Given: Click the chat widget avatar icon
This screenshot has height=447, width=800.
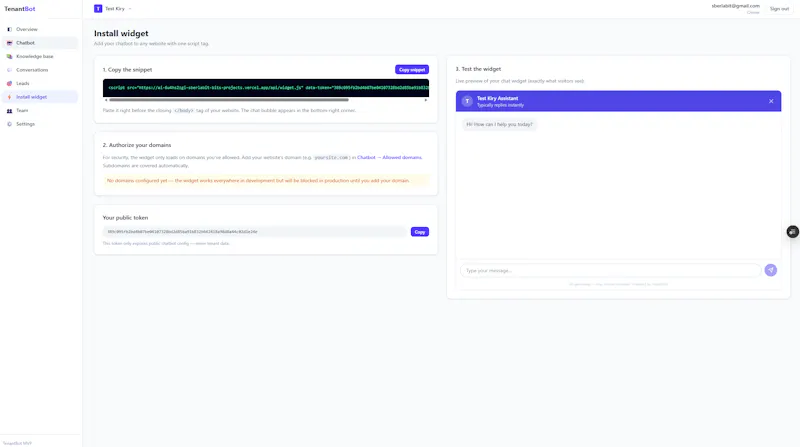Looking at the screenshot, I should pyautogui.click(x=467, y=101).
